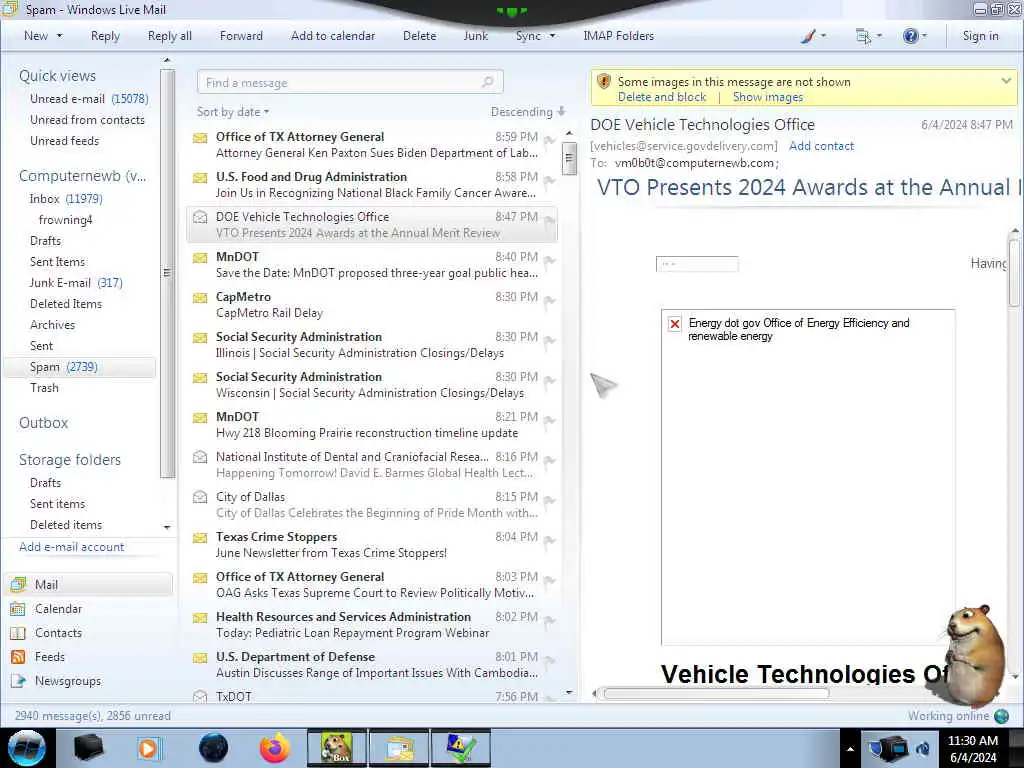Flag the MnDOT 8:40 PM message
1024x768 pixels.
[549, 260]
